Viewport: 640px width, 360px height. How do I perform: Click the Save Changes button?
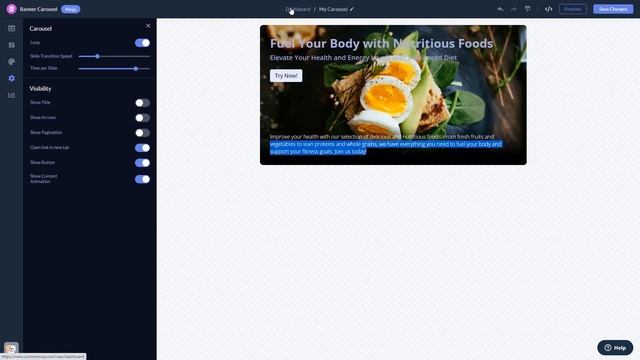click(x=613, y=9)
